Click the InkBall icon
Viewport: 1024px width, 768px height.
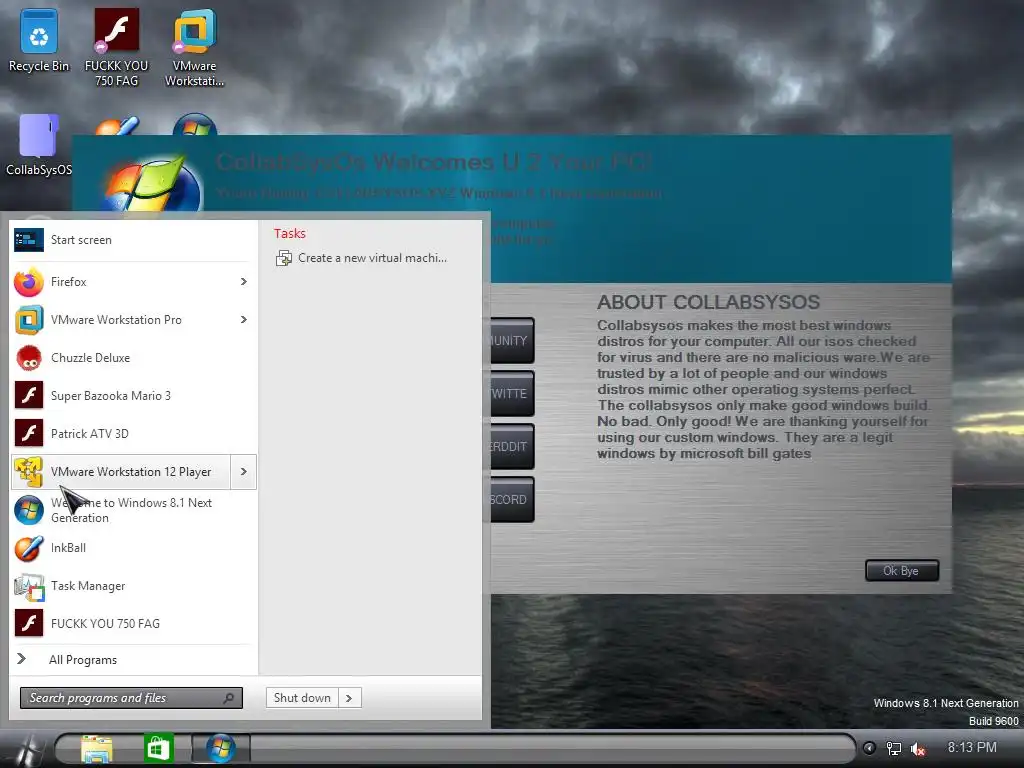(x=29, y=548)
